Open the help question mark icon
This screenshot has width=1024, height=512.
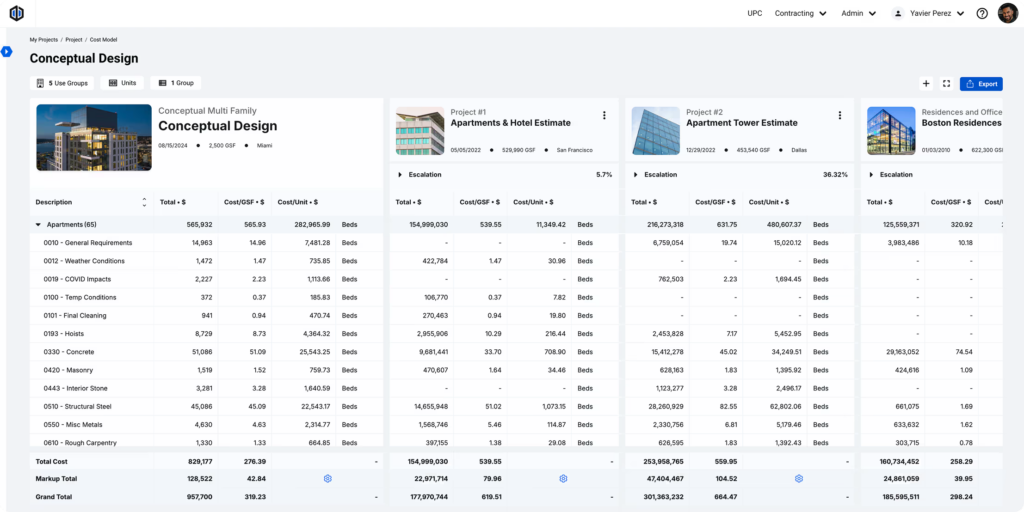(x=982, y=13)
